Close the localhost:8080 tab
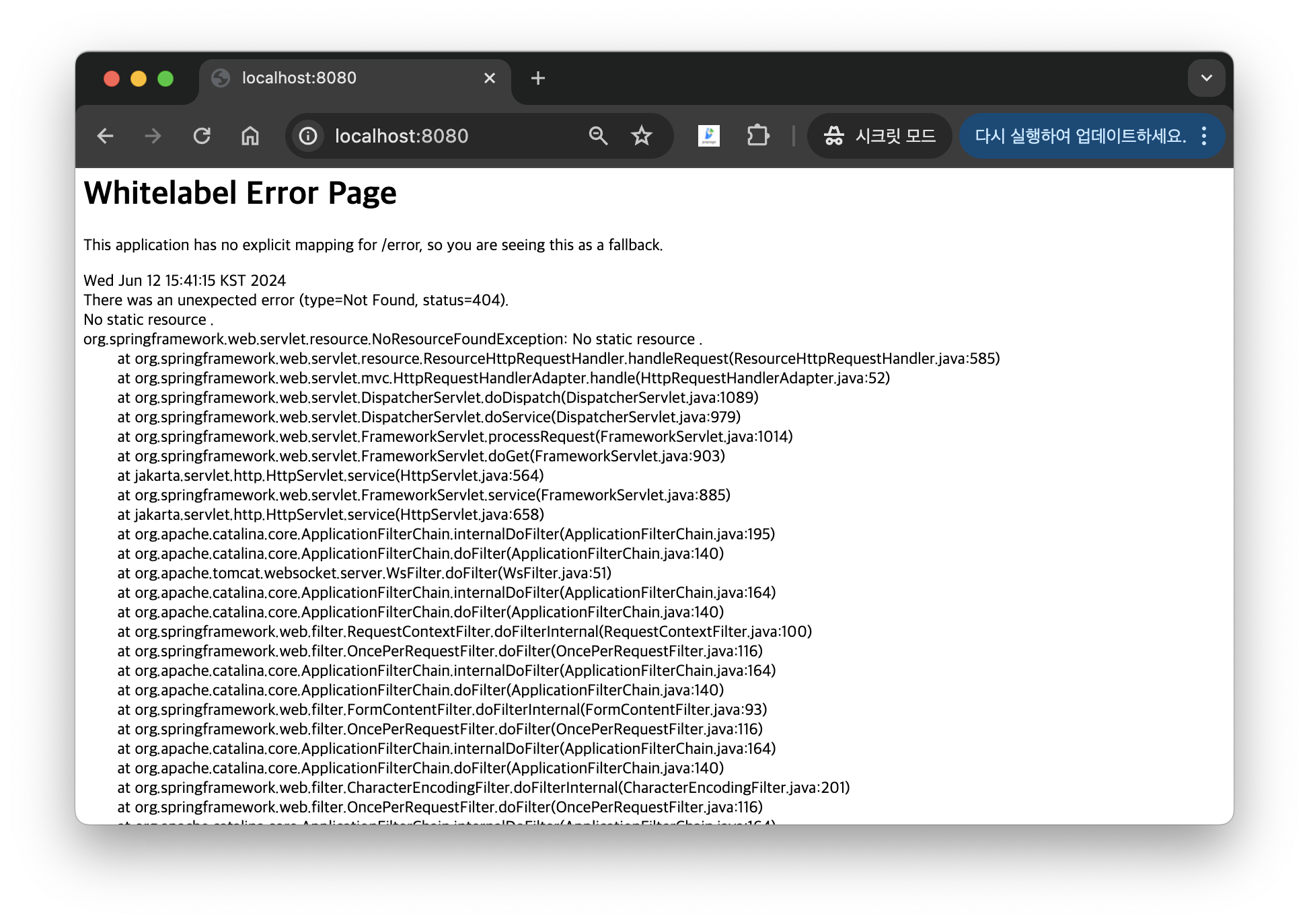1309x924 pixels. pyautogui.click(x=490, y=78)
